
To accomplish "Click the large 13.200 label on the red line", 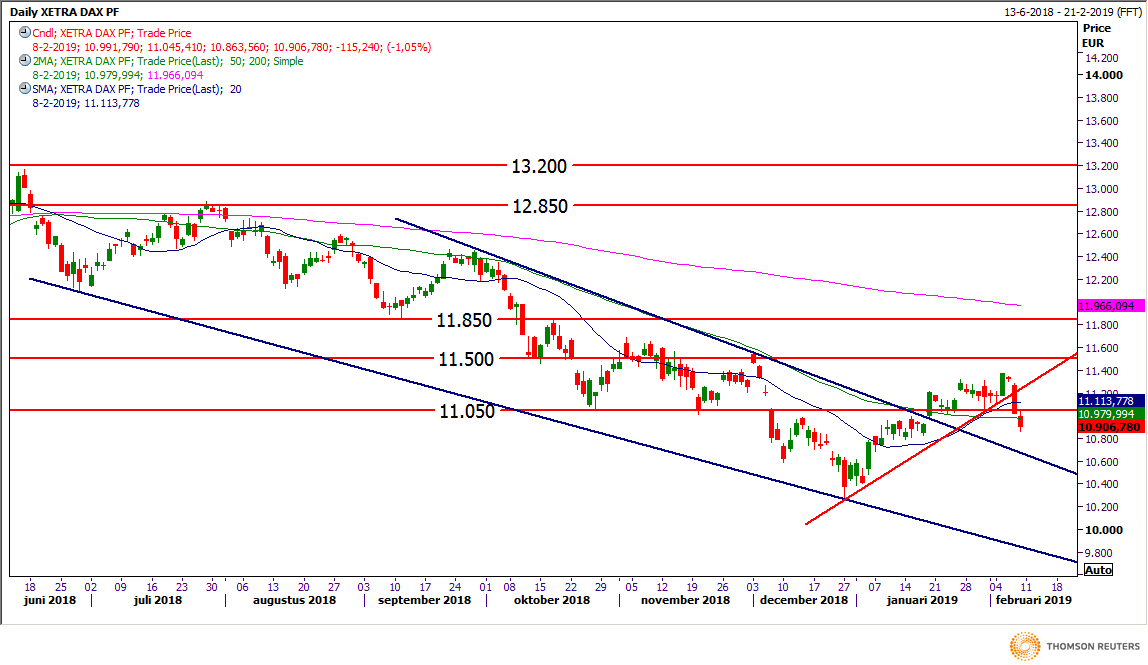I will 539,166.
